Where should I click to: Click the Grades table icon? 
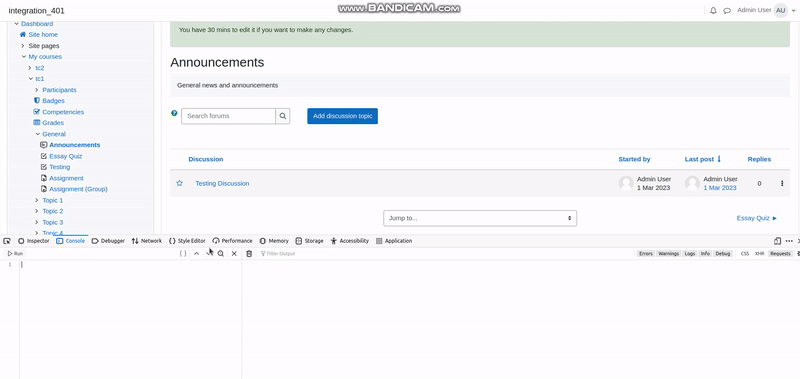37,122
